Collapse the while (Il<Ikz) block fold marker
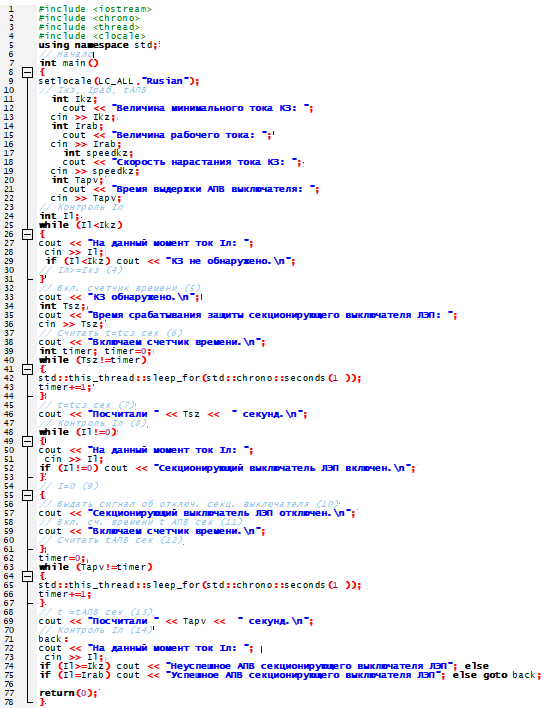 pos(28,234)
